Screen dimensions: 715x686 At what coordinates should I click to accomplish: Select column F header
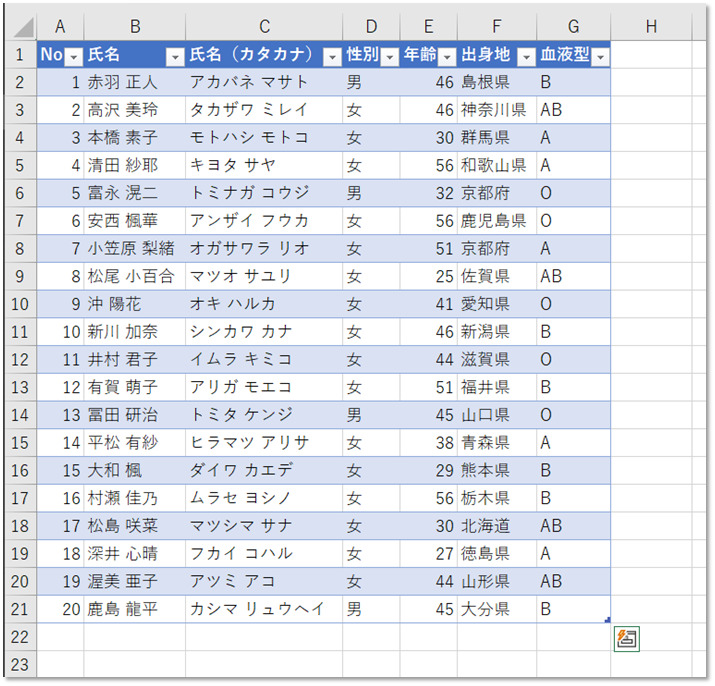[x=497, y=27]
